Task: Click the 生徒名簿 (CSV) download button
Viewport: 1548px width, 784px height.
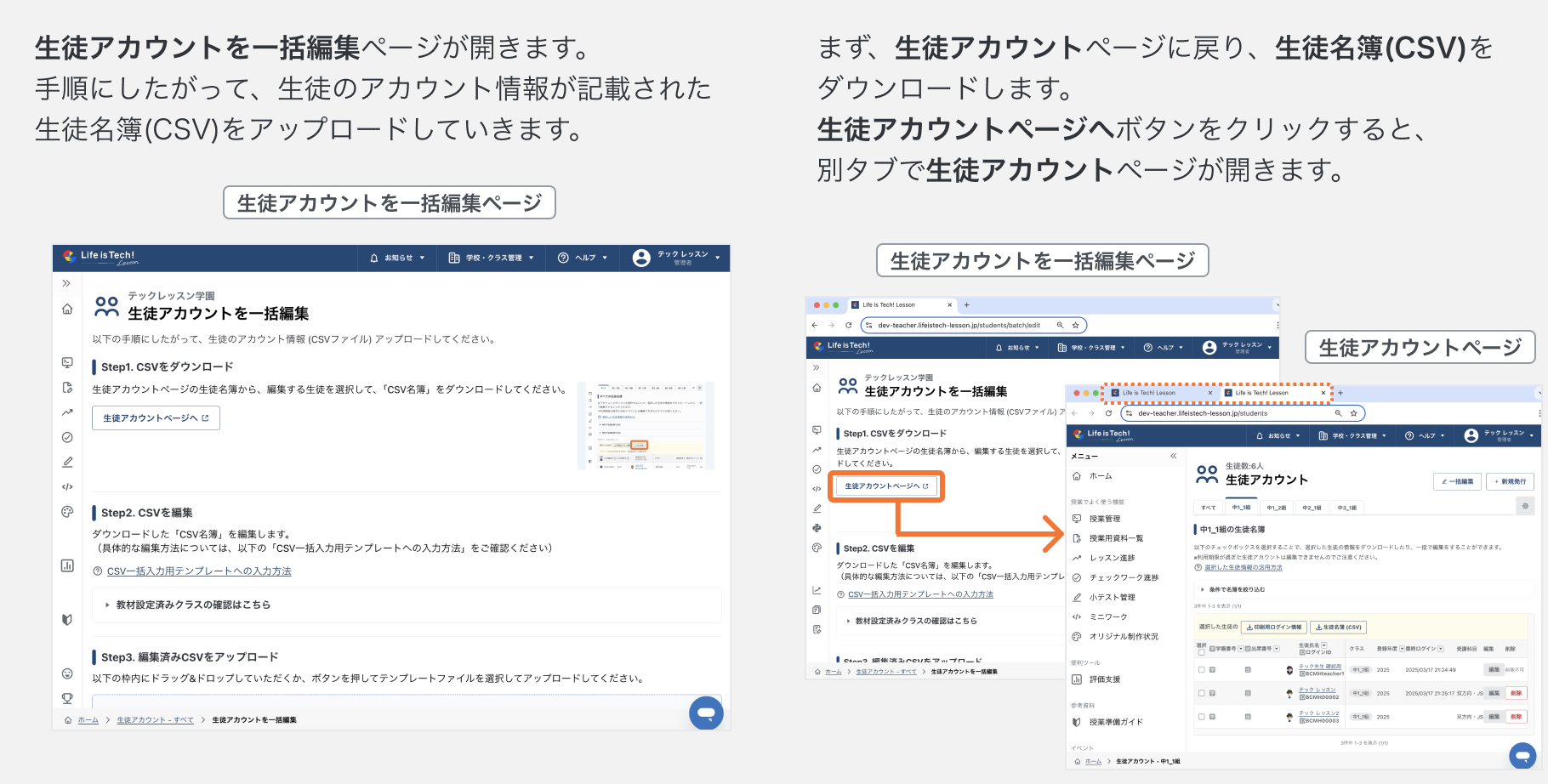Action: 1338,627
